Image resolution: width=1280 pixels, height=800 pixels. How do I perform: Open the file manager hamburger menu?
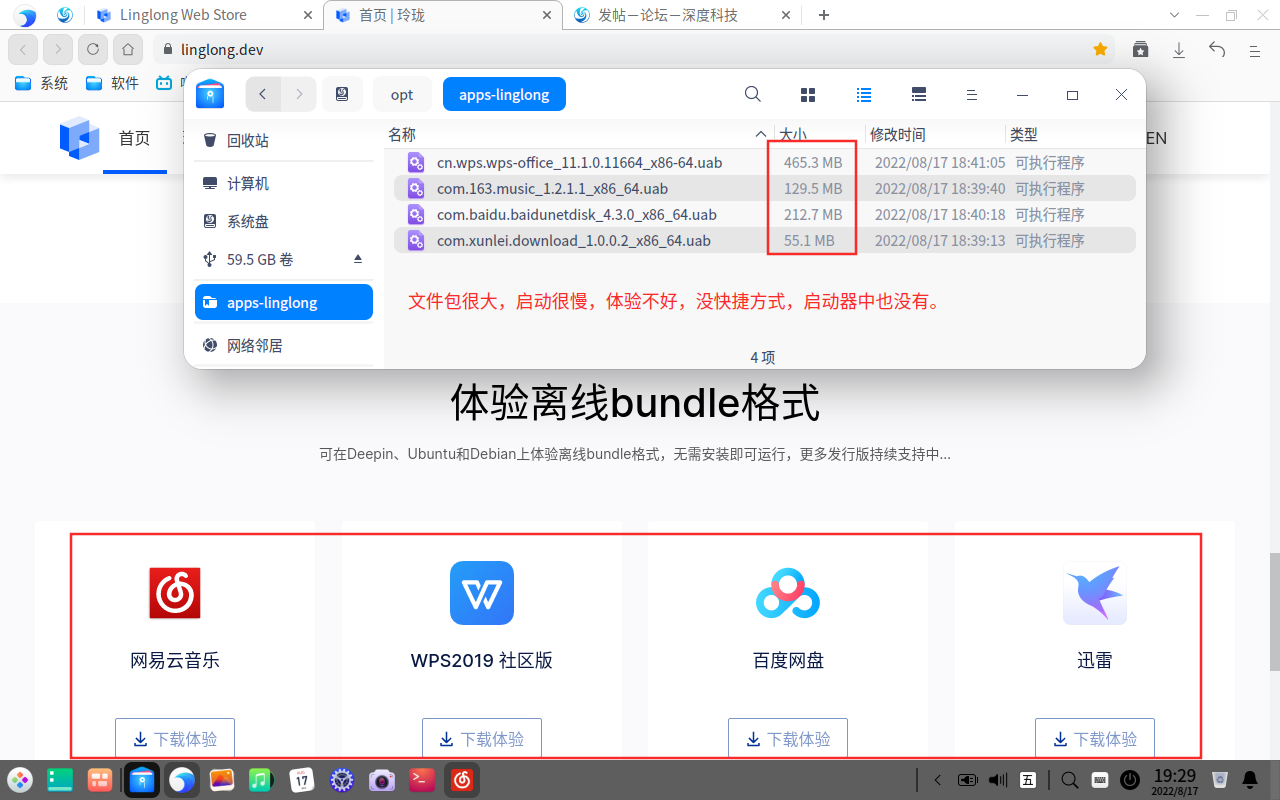[971, 93]
